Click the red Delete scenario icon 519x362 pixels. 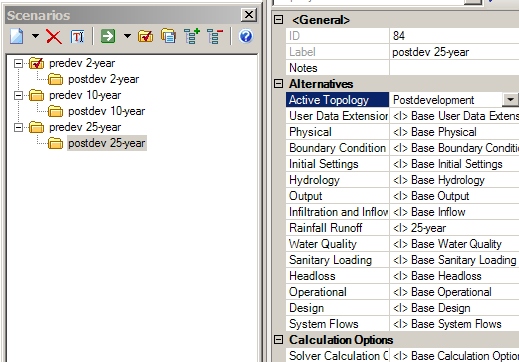54,36
